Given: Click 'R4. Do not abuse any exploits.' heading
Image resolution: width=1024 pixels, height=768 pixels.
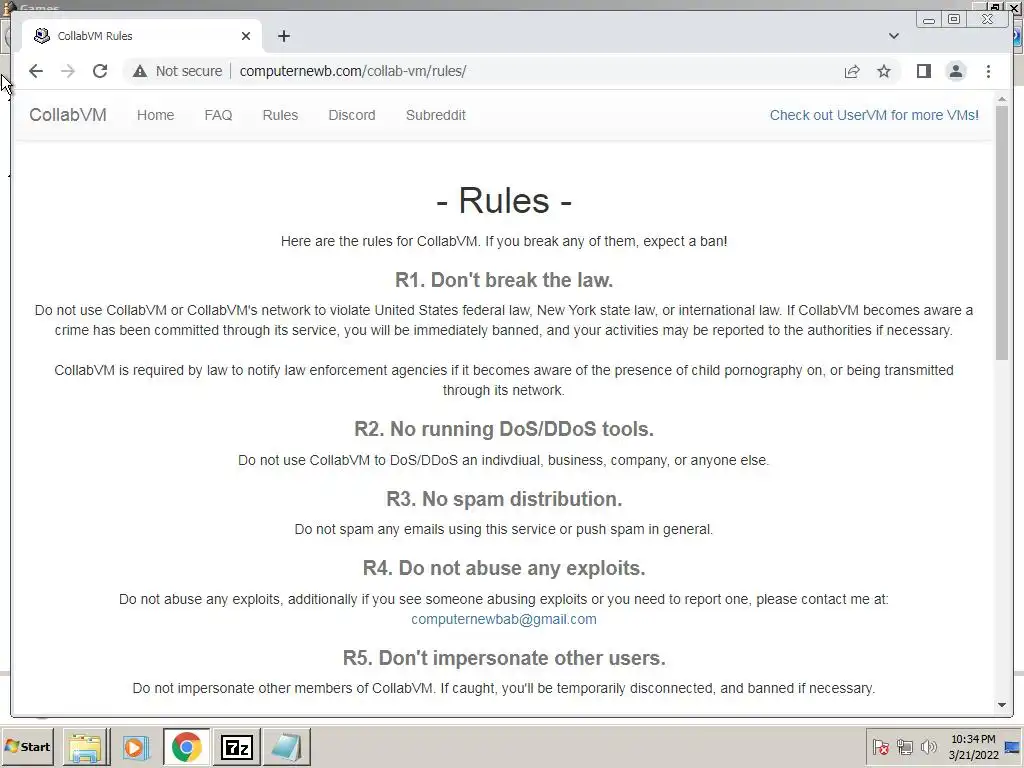Looking at the screenshot, I should (504, 568).
